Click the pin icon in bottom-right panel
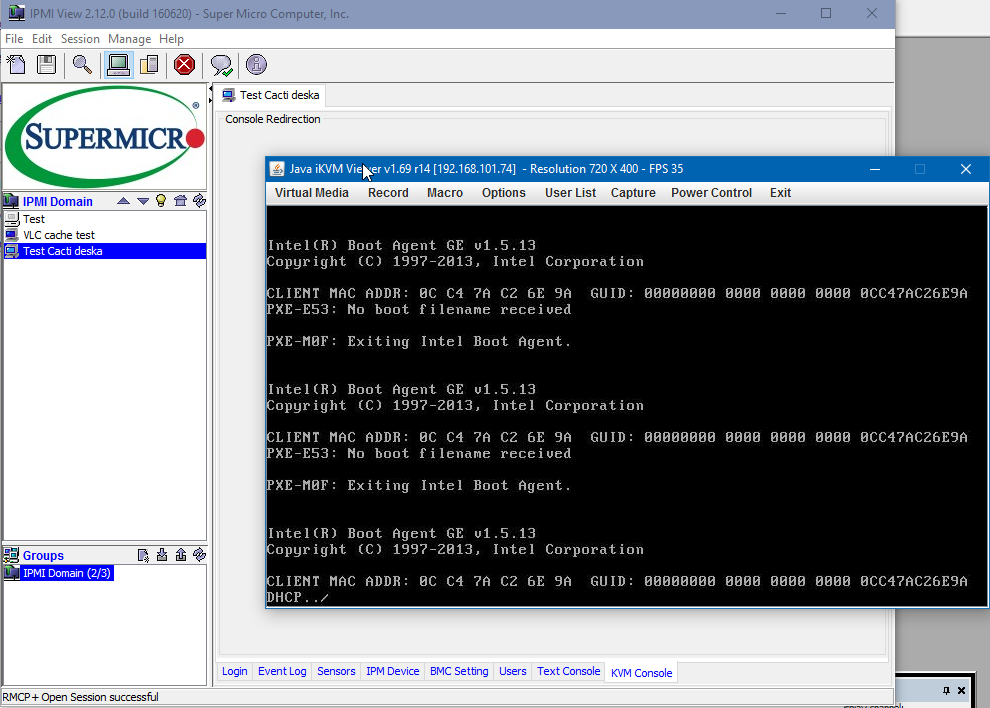 (946, 690)
